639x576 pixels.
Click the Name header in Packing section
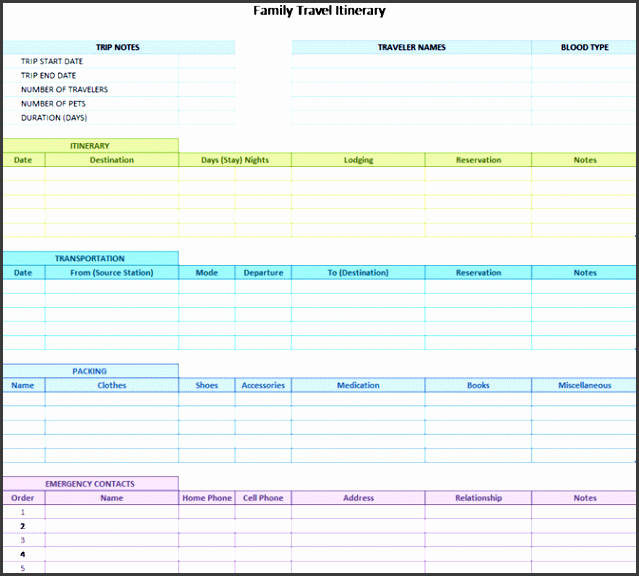(23, 385)
